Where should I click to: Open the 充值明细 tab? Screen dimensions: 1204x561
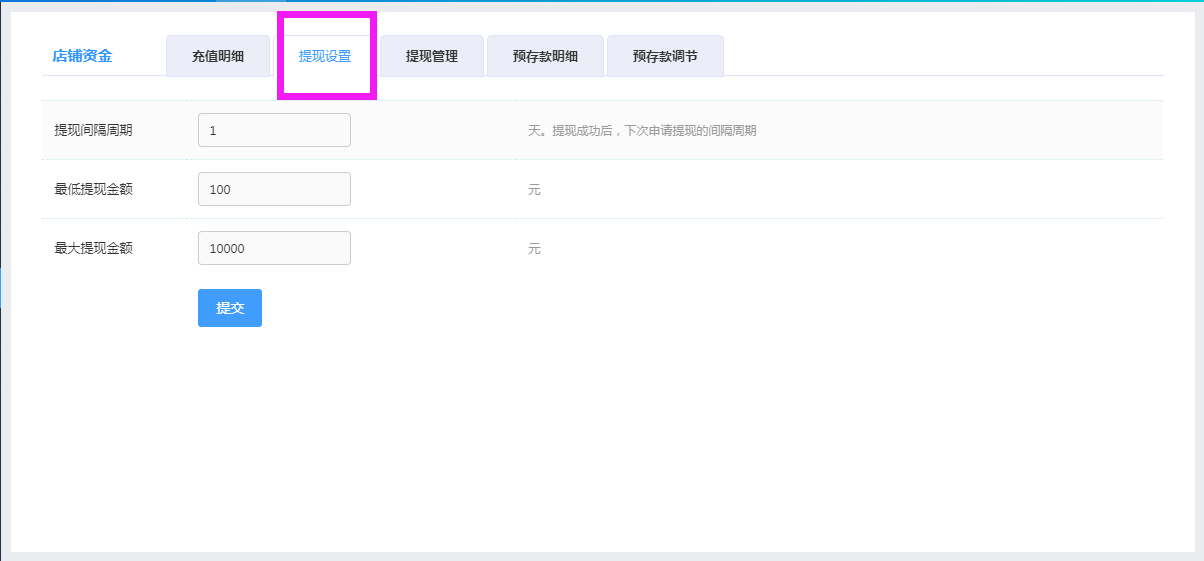(x=218, y=56)
